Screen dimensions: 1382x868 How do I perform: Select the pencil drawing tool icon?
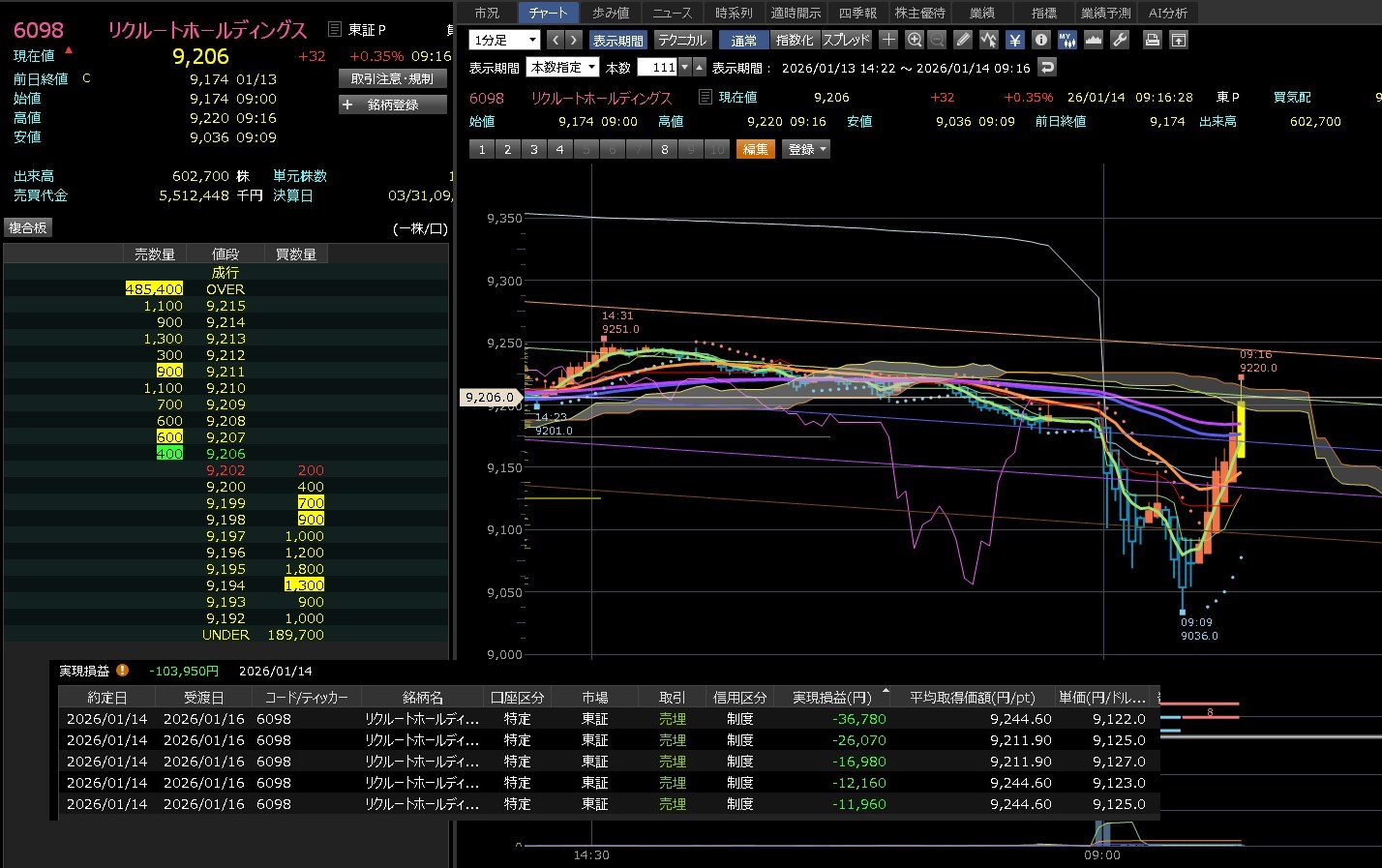[x=962, y=40]
